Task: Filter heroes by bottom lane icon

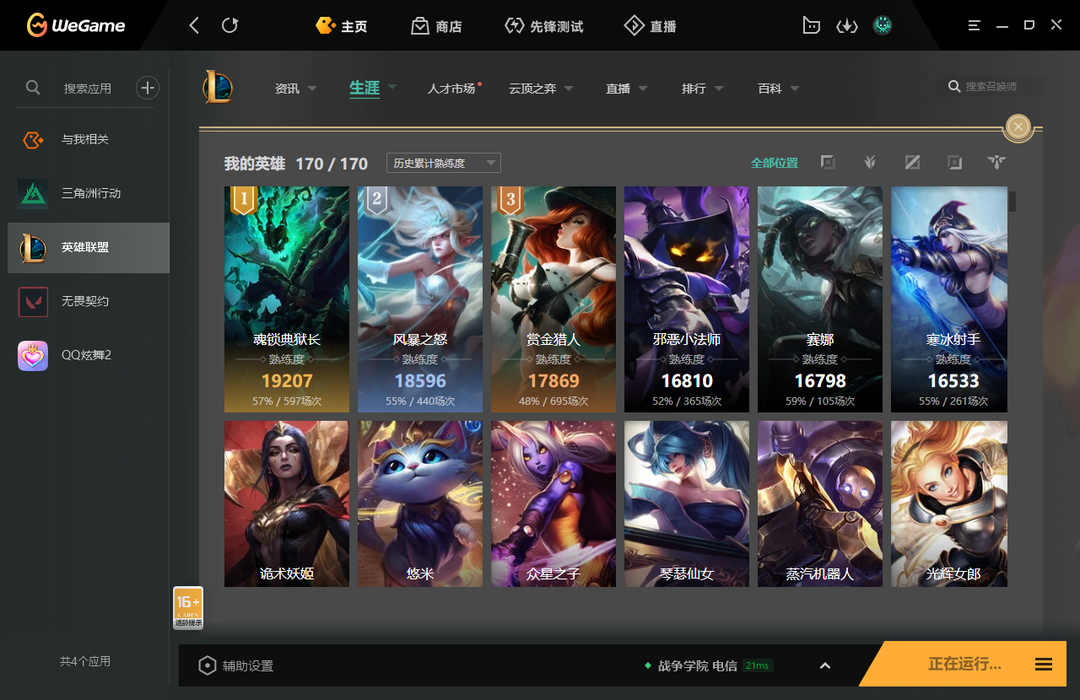Action: [x=955, y=162]
